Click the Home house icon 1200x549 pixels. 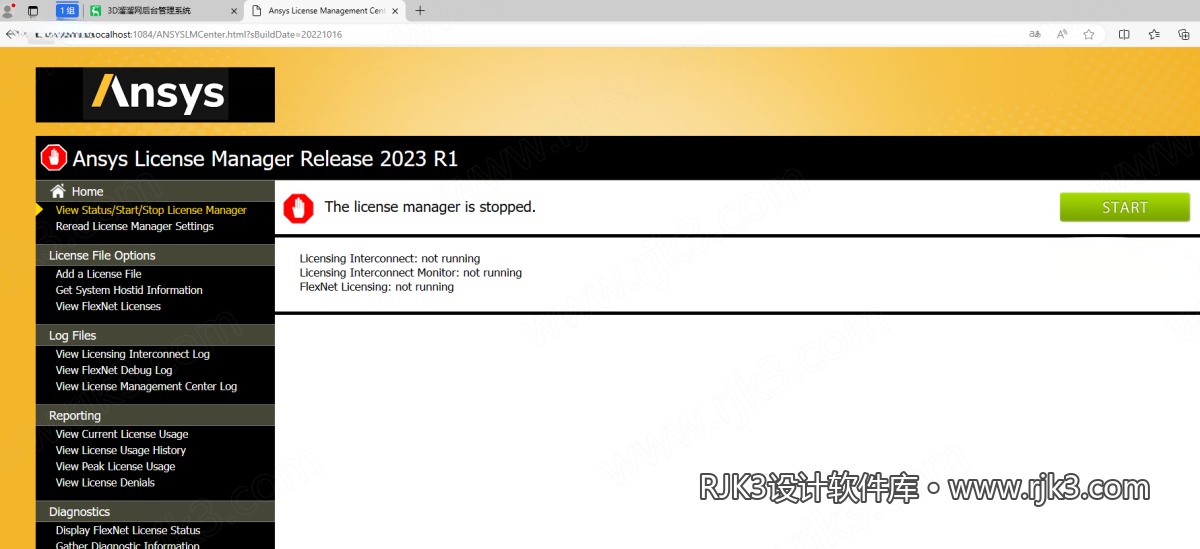click(x=58, y=191)
